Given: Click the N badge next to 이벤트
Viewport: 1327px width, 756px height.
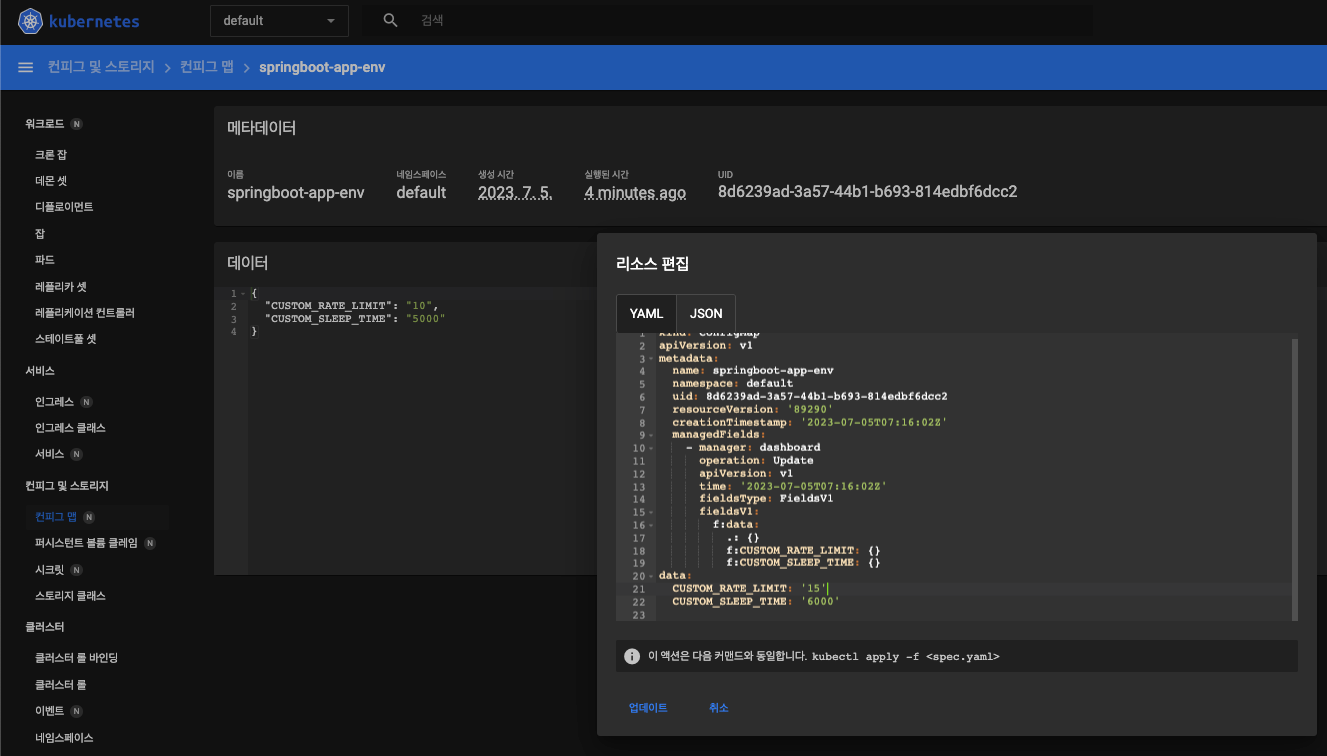Looking at the screenshot, I should coord(77,711).
